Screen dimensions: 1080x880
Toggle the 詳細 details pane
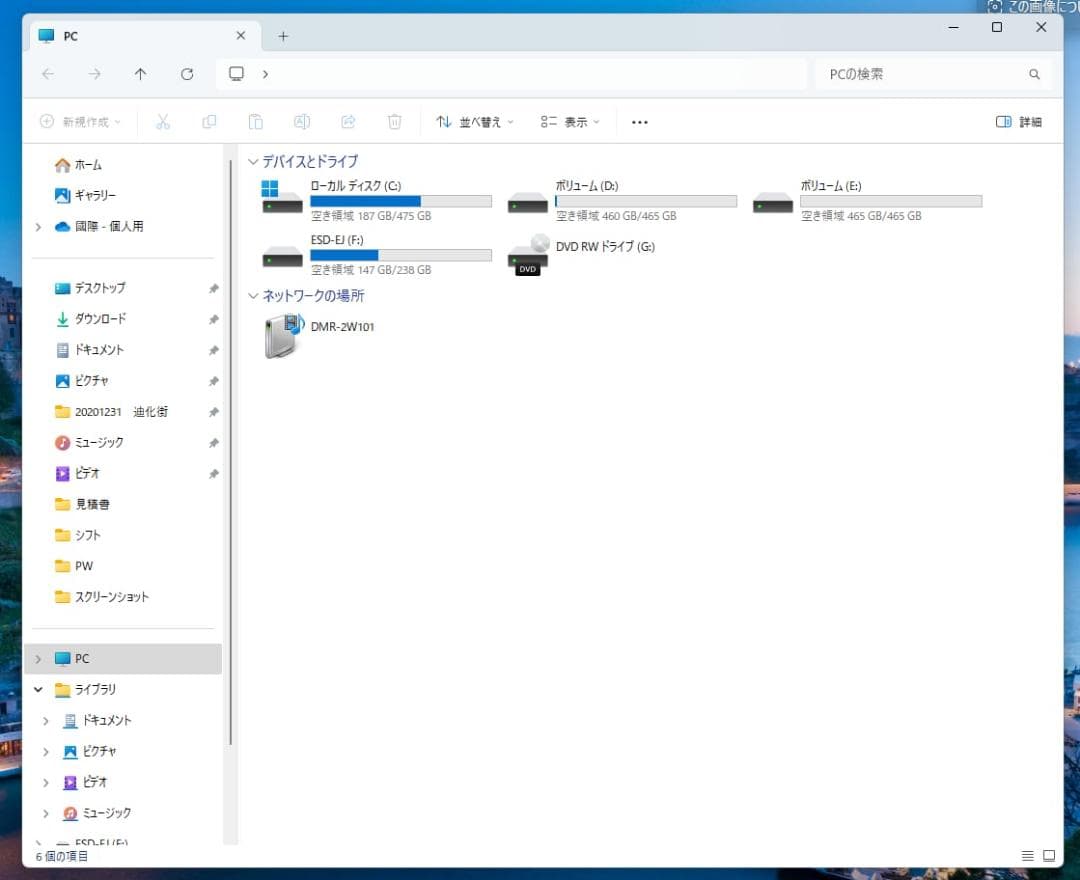pos(1018,121)
